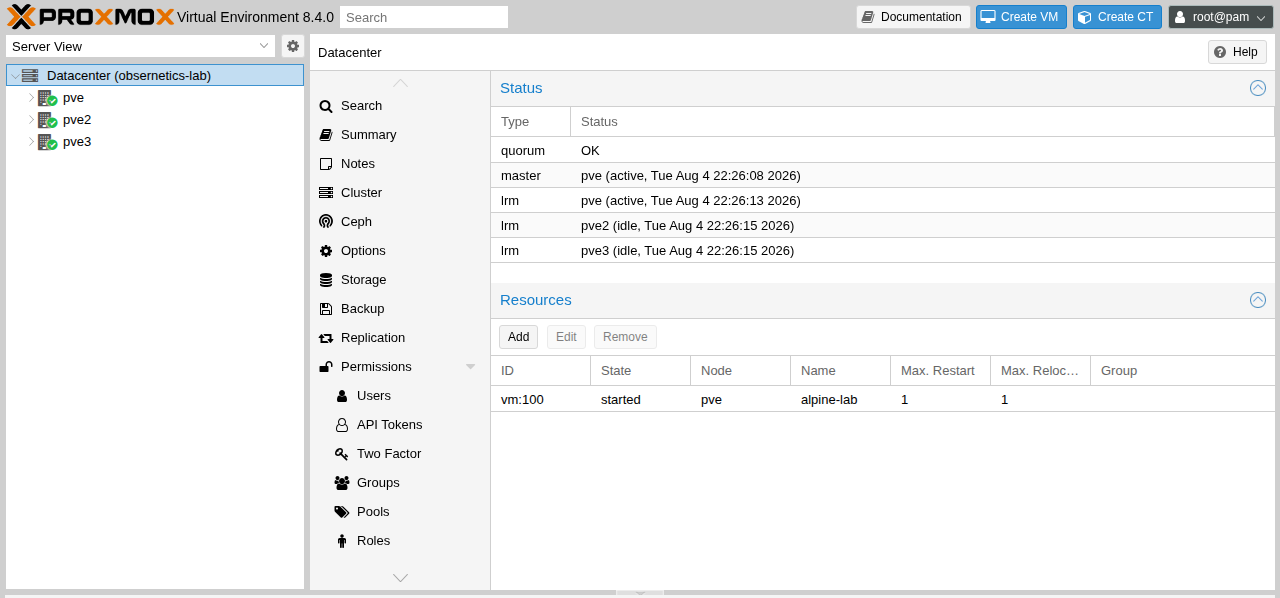Expand the pve3 node in tree
This screenshot has width=1280, height=598.
(31, 142)
